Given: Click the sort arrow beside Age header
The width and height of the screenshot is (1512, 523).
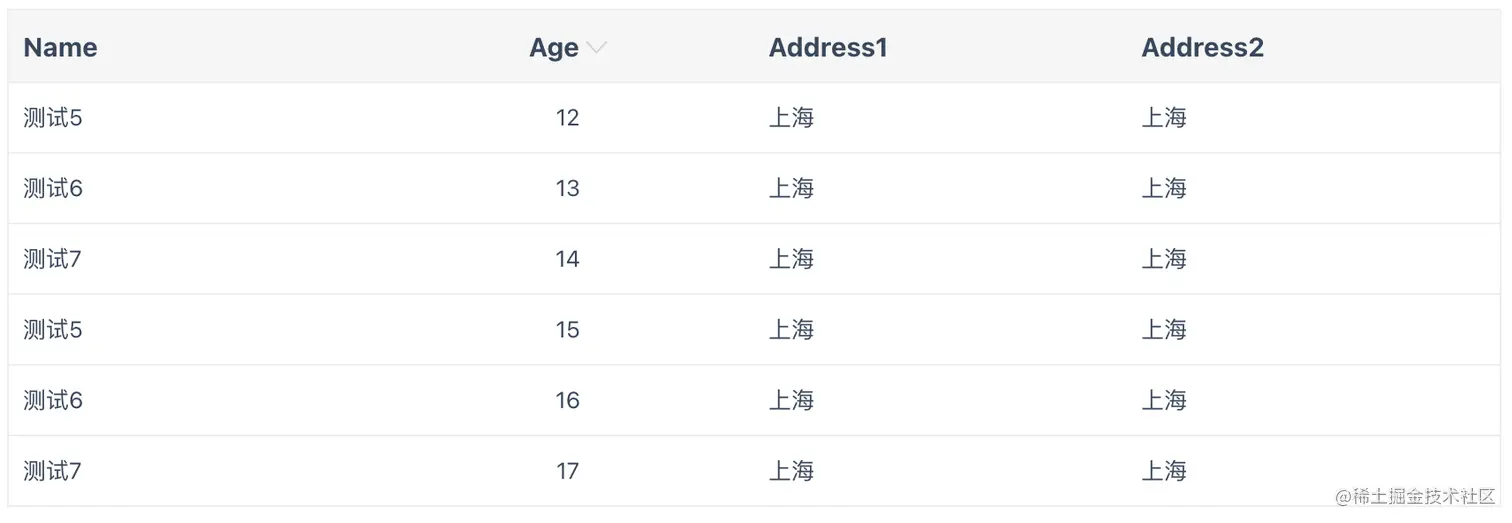Looking at the screenshot, I should coord(596,48).
